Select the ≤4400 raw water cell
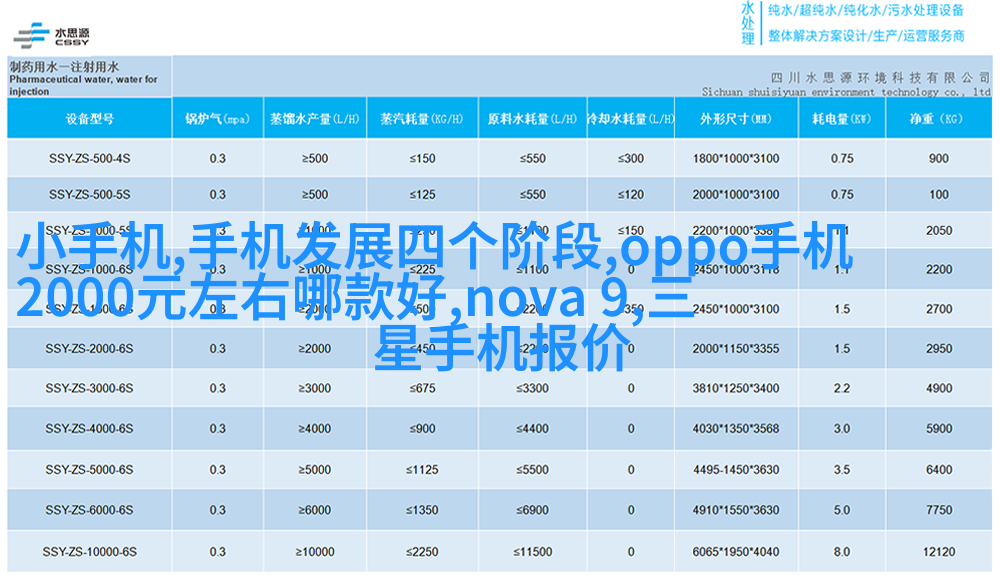This screenshot has height=581, width=1000. click(x=533, y=429)
